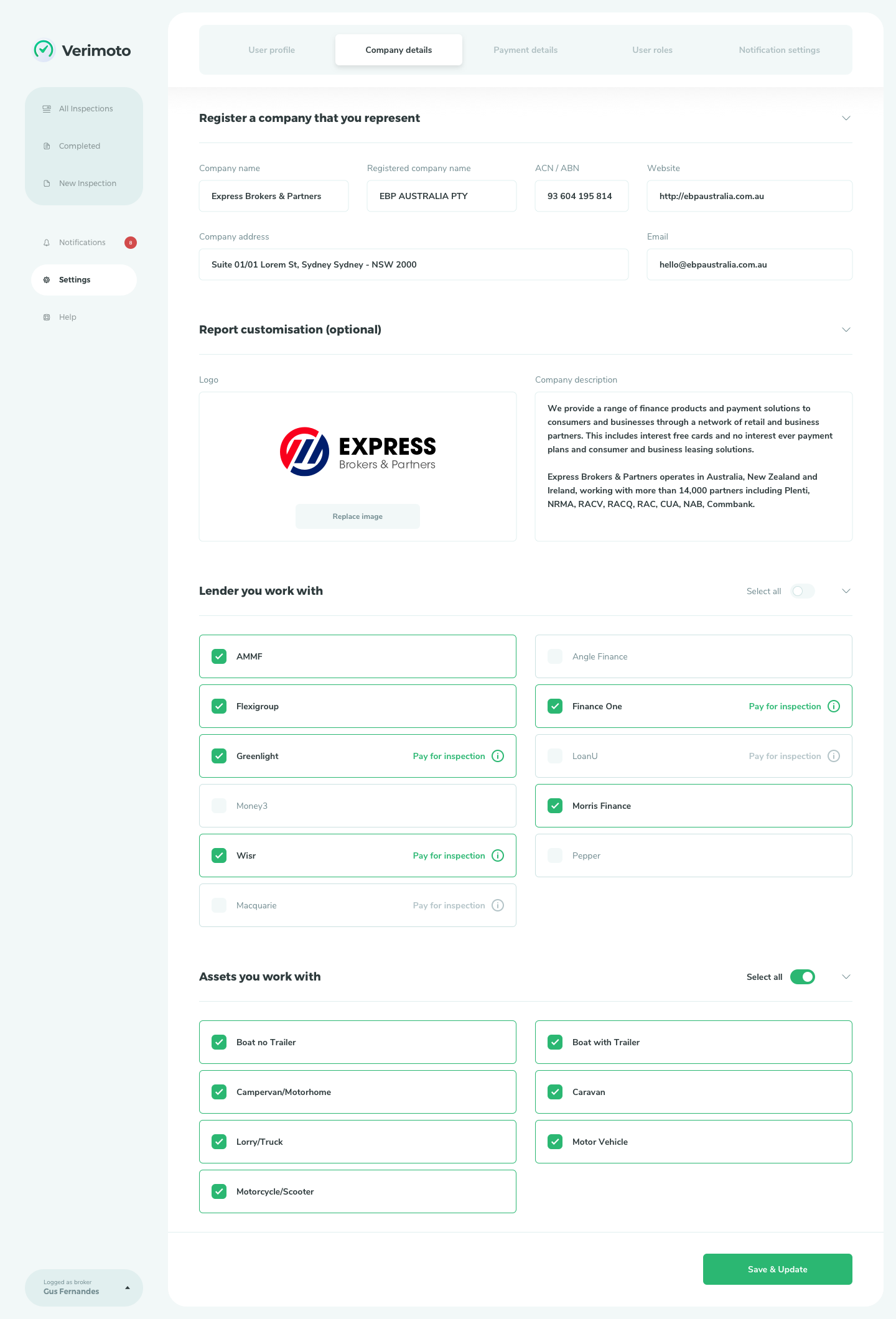Uncheck the Motor Vehicle checkbox

click(x=555, y=1142)
